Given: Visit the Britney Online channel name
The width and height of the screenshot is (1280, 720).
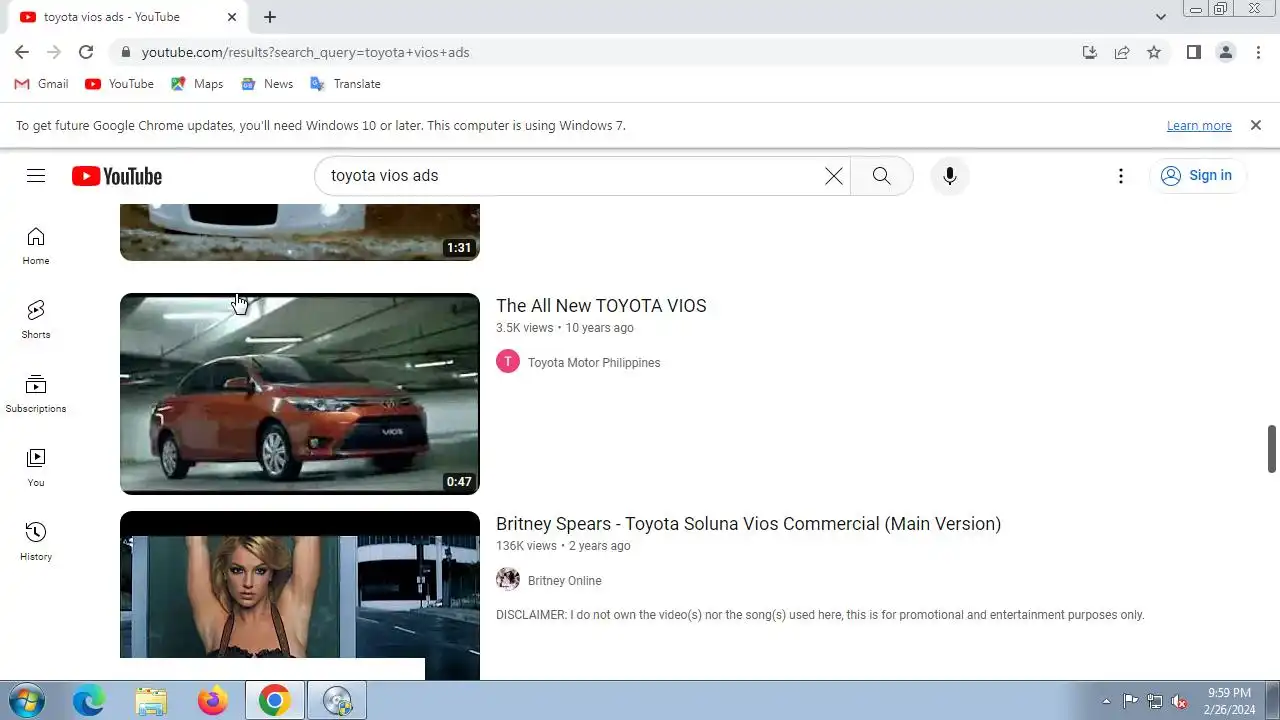Looking at the screenshot, I should click(x=565, y=581).
